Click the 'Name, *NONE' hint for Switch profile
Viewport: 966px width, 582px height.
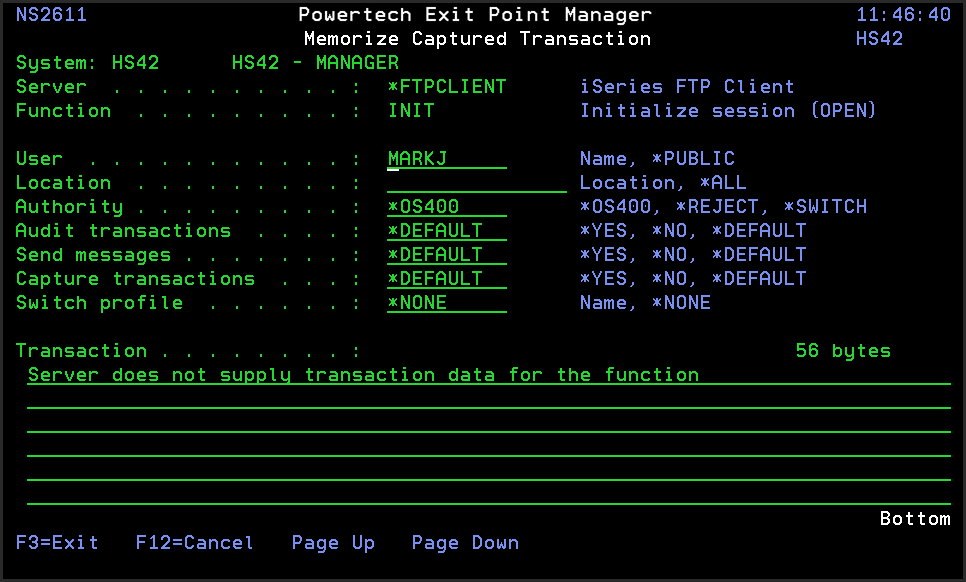click(x=645, y=303)
